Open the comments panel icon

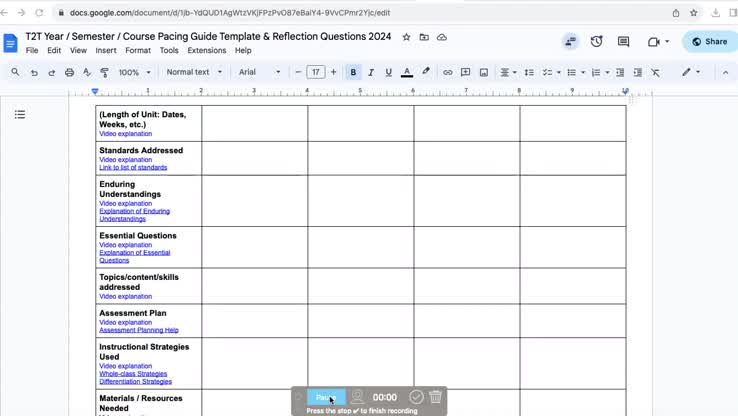(x=623, y=41)
